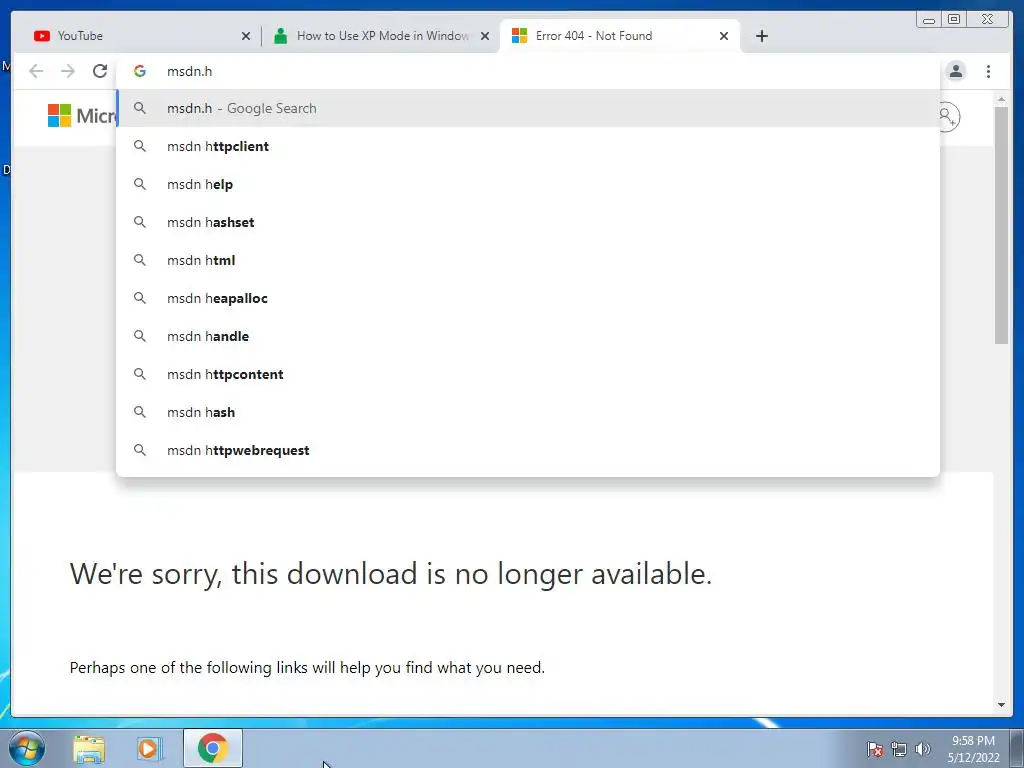The image size is (1024, 768).
Task: Click the scrollbar up arrow
Action: [1001, 99]
